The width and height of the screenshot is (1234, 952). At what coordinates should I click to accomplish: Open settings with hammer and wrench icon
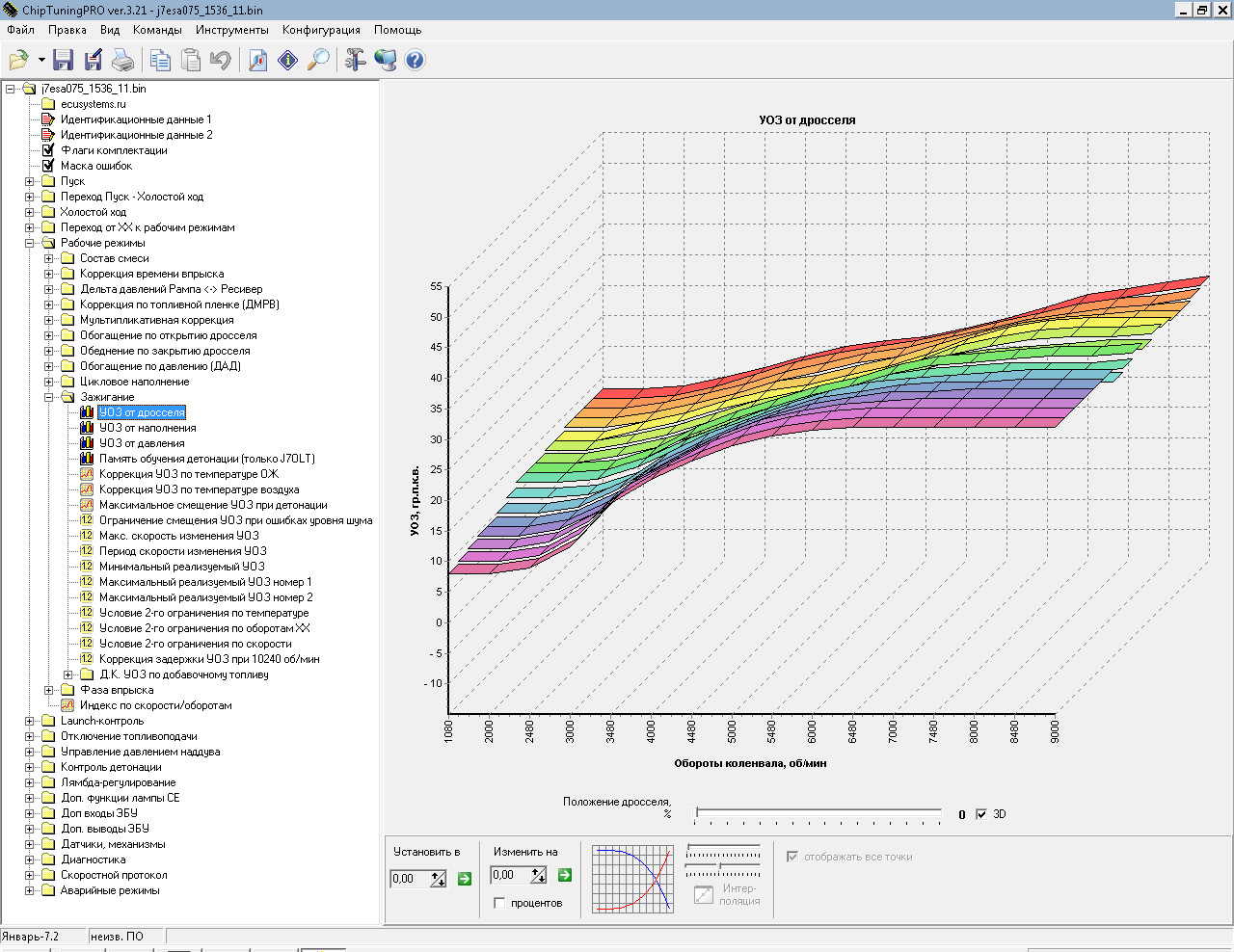[x=355, y=60]
